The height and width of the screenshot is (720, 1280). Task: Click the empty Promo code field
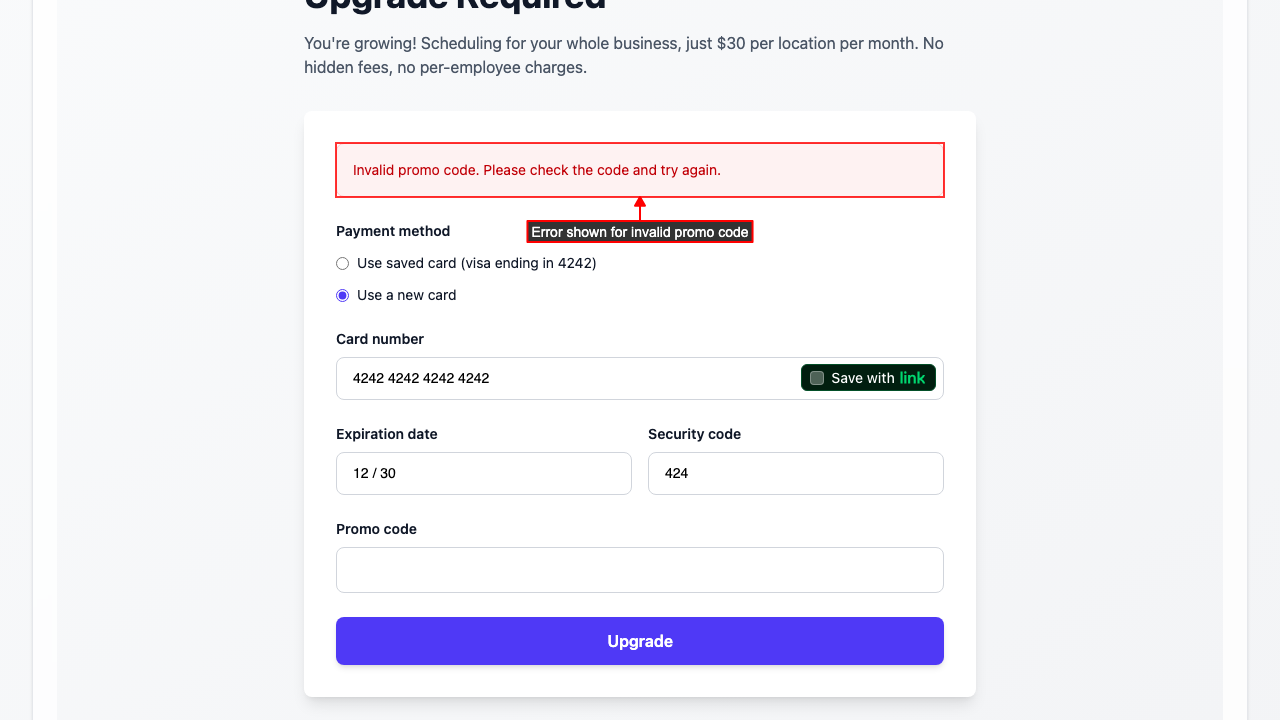[639, 570]
